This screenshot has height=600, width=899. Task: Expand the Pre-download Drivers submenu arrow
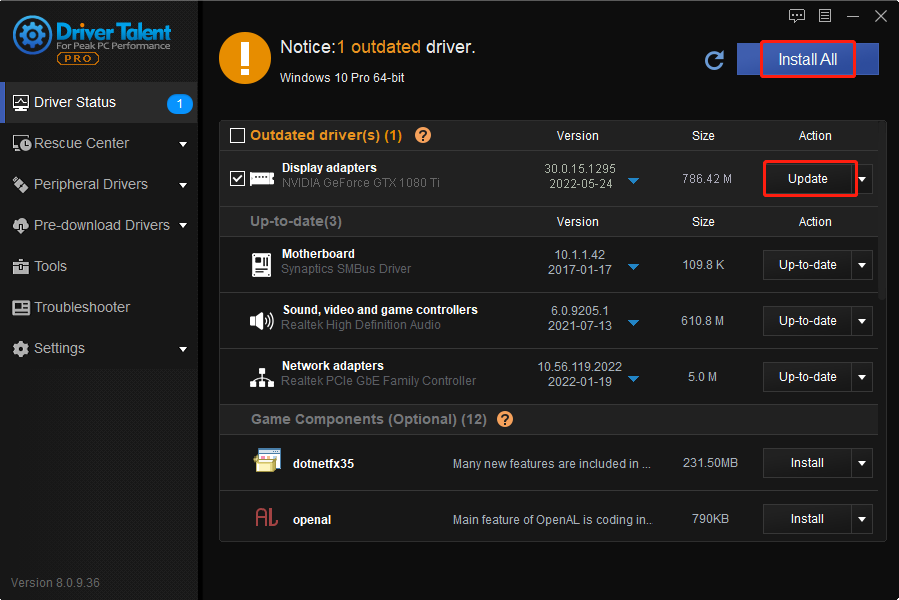point(183,225)
